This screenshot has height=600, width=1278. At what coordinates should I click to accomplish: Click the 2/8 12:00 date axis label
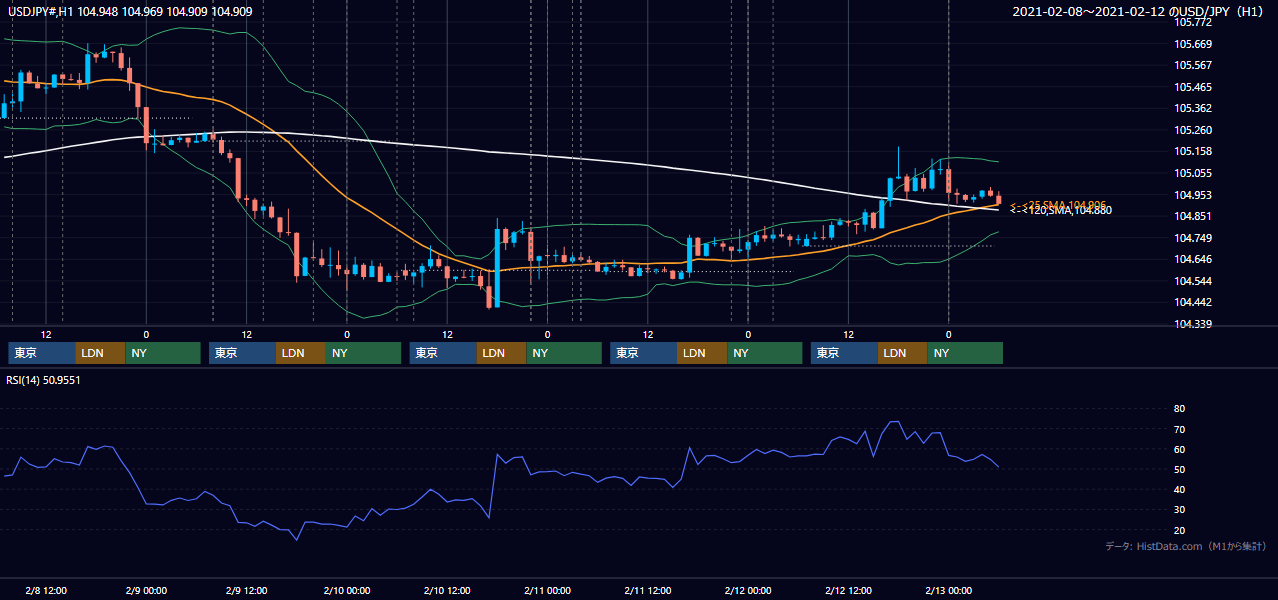[x=45, y=590]
